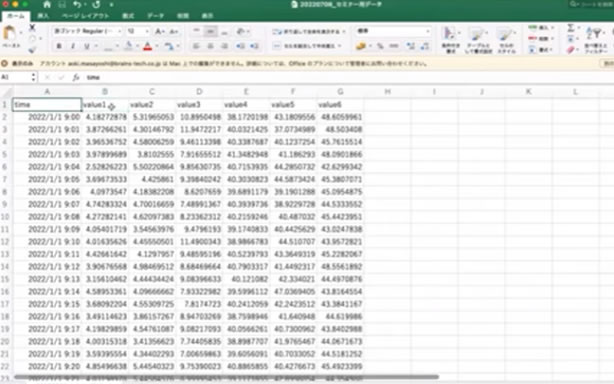This screenshot has height=384, width=614.
Task: Click the Percent Style icon
Action: 380,46
